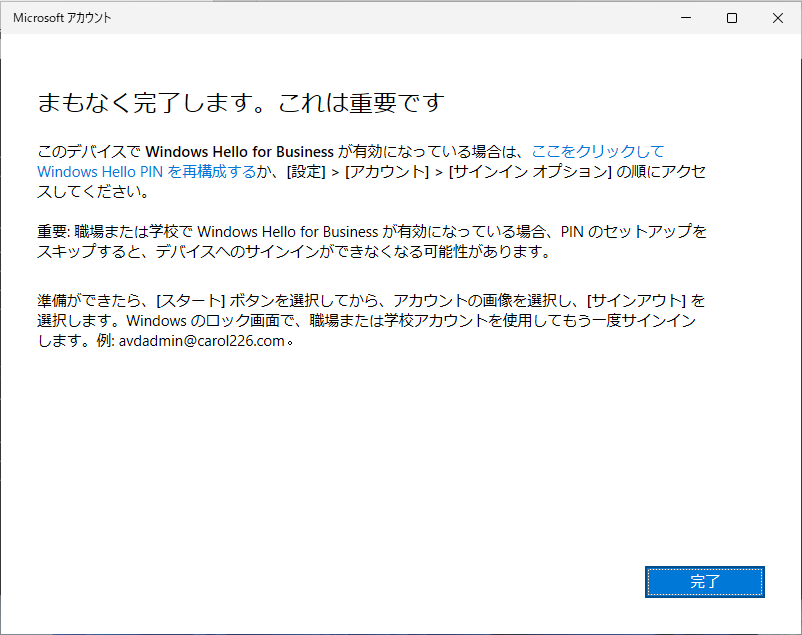Close the Microsoft アカウント window
Screen dimensions: 802x635
[x=778, y=18]
